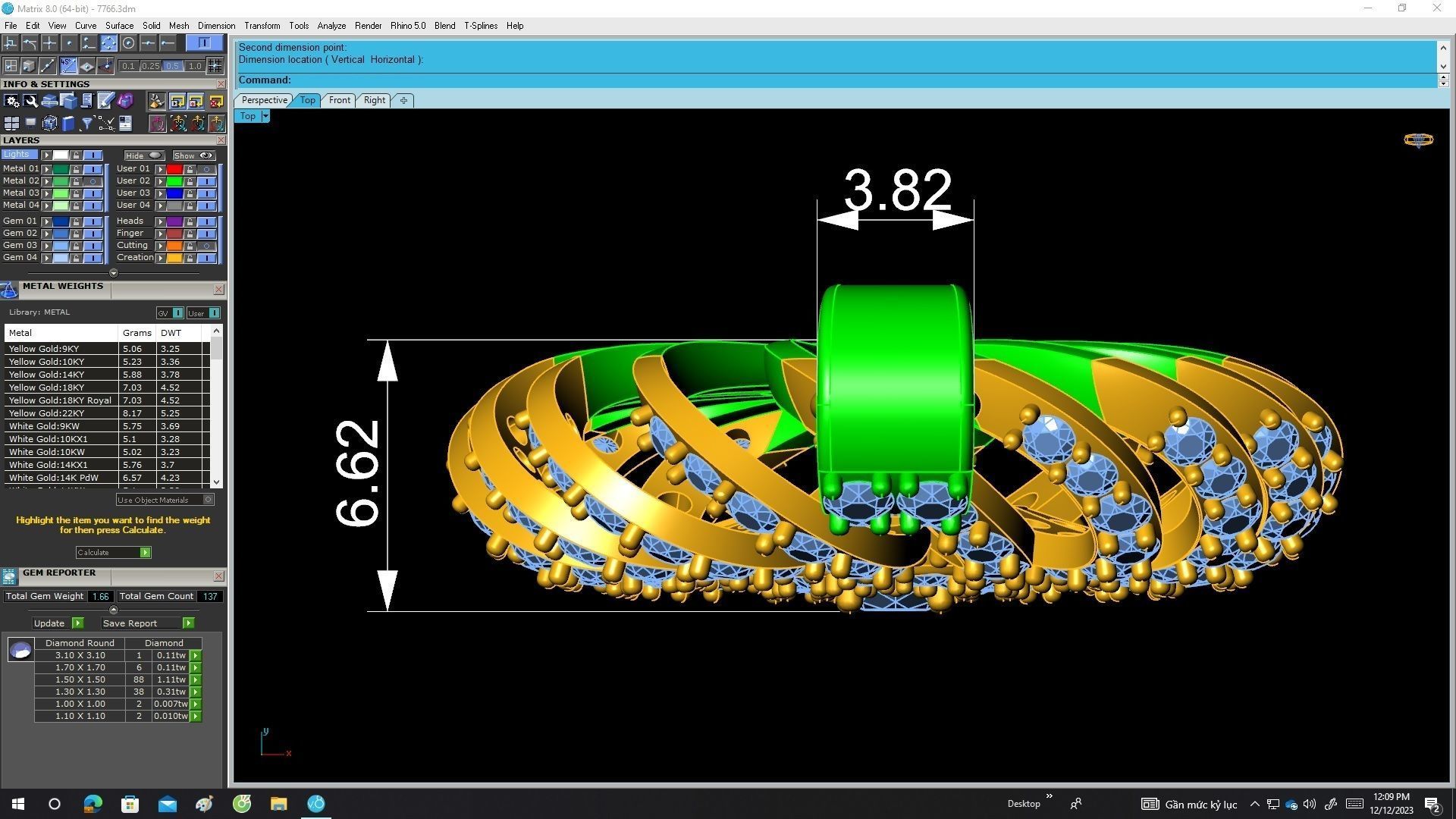Click the blue book icon

tap(68, 124)
